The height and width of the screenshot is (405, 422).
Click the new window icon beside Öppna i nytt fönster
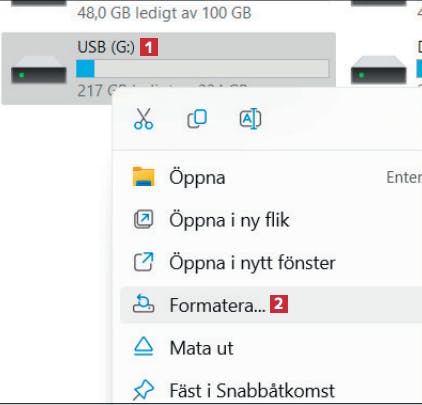point(143,262)
